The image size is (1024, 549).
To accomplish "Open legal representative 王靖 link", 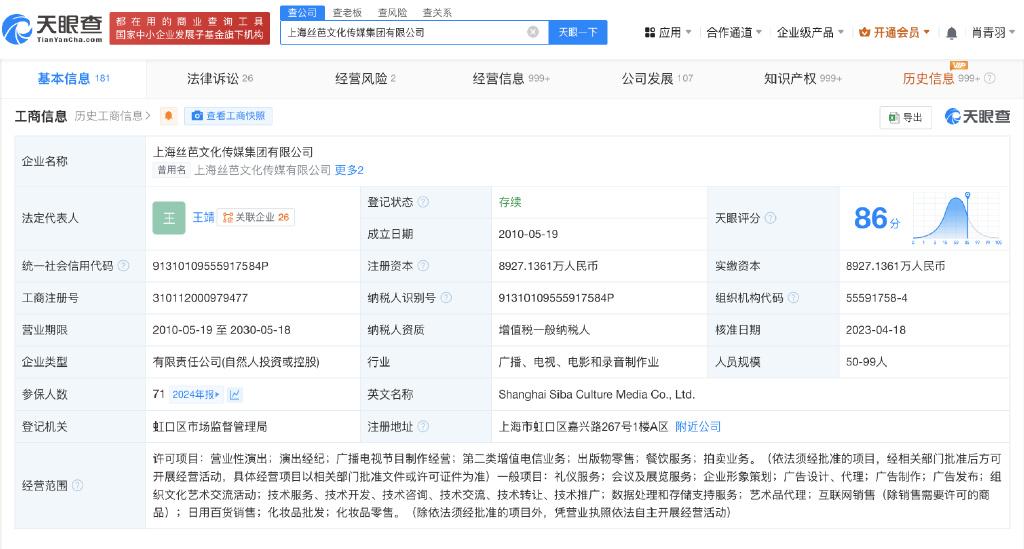I will (x=203, y=217).
